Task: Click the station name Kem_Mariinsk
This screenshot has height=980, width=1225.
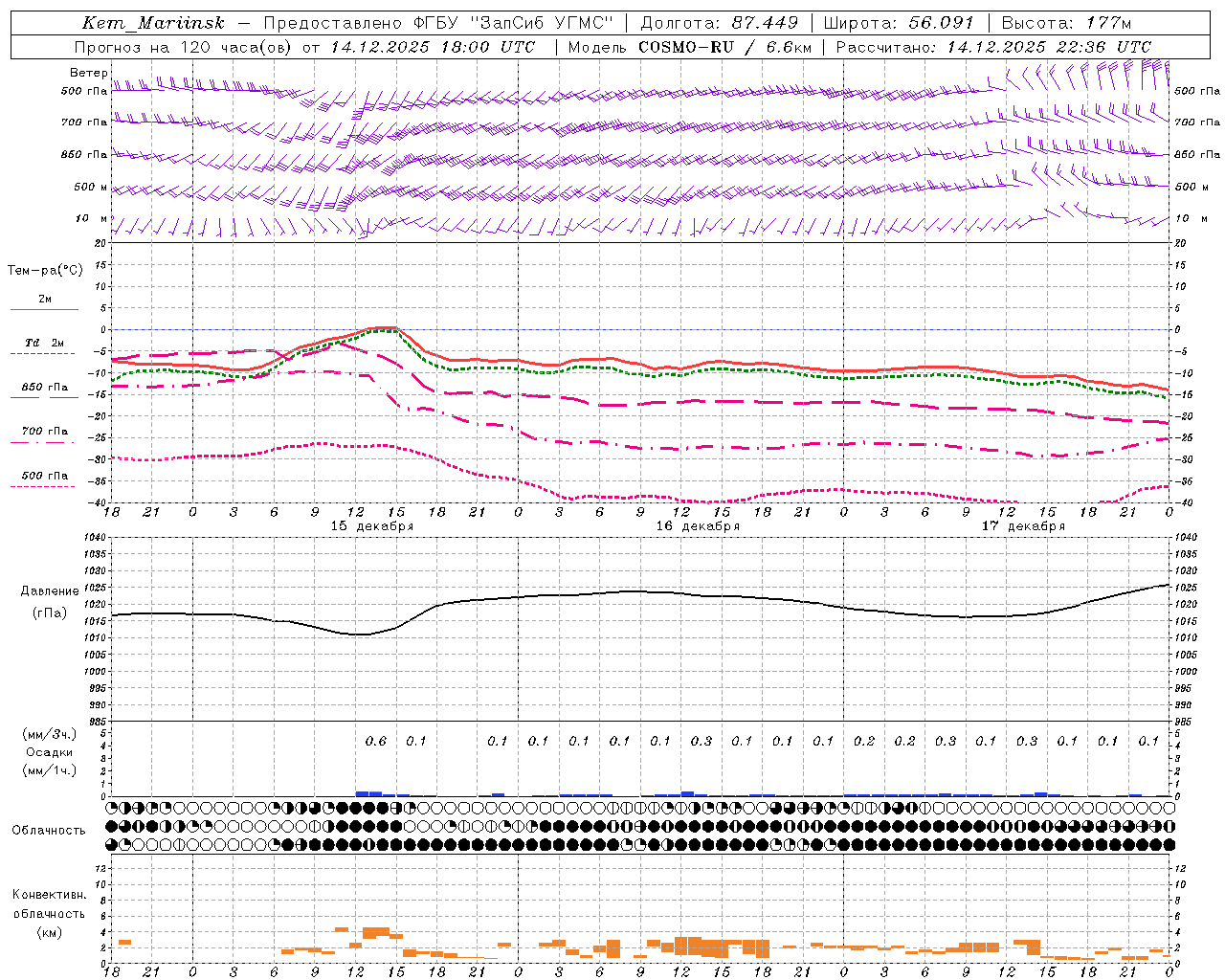Action: 153,23
